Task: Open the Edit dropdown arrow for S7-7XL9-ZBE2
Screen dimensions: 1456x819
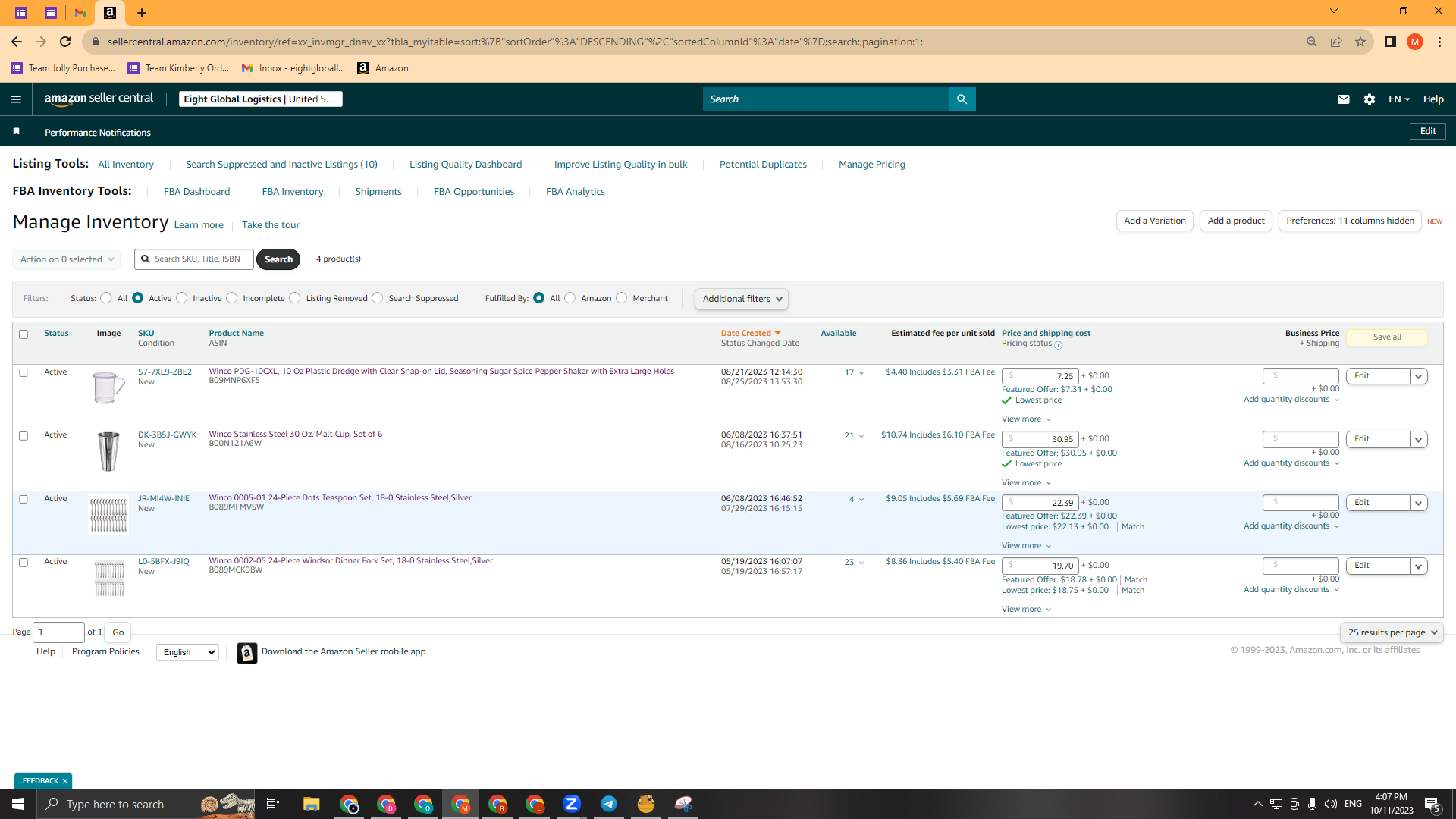Action: pos(1419,376)
